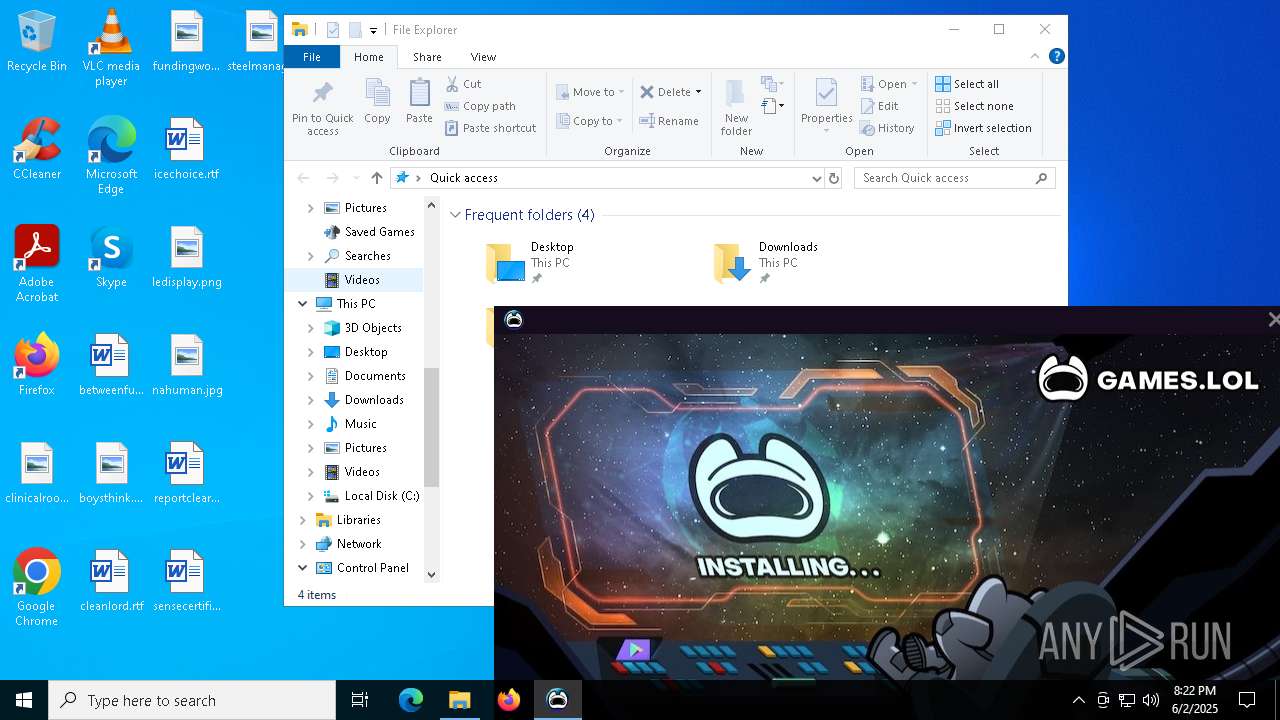Select the Firefox desktop icon

click(x=37, y=365)
